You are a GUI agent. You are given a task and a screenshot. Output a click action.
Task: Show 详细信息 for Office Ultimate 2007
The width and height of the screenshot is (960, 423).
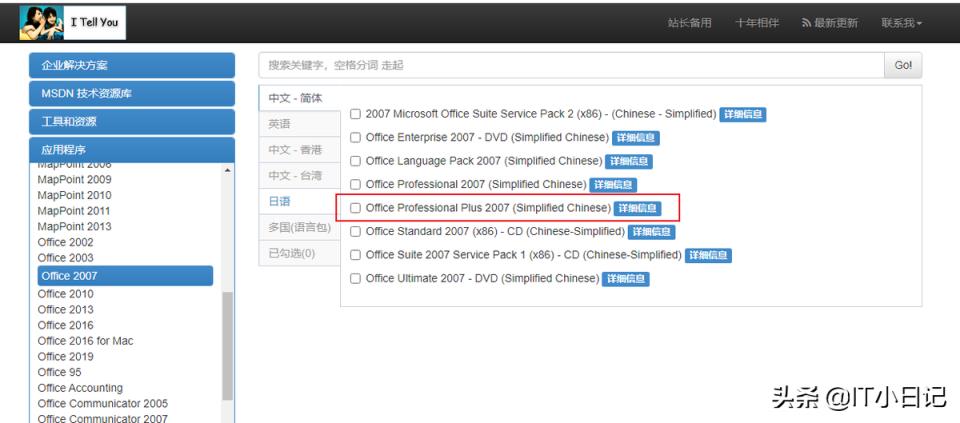(626, 279)
